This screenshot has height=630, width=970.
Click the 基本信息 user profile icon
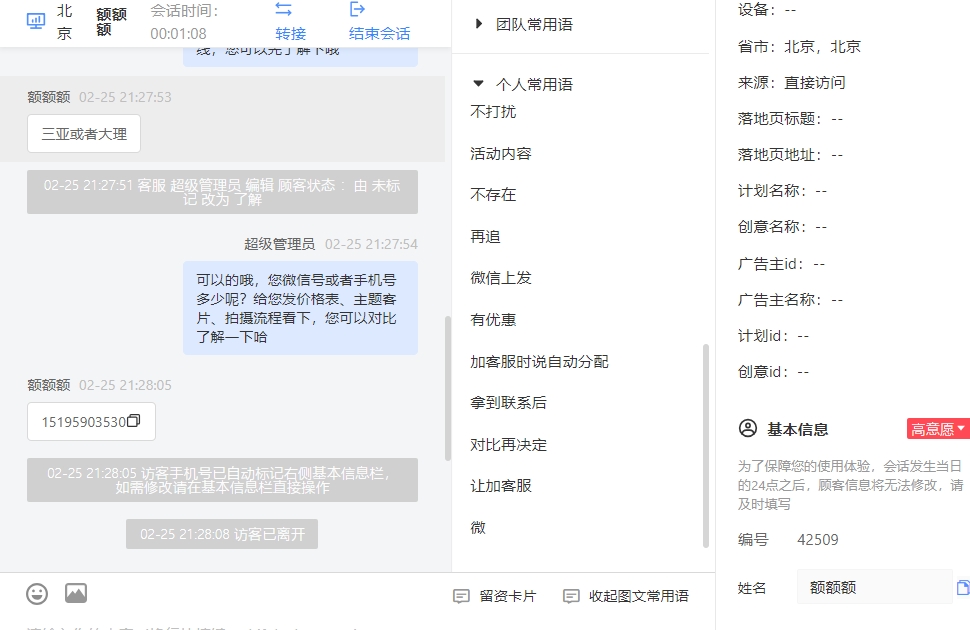(748, 428)
